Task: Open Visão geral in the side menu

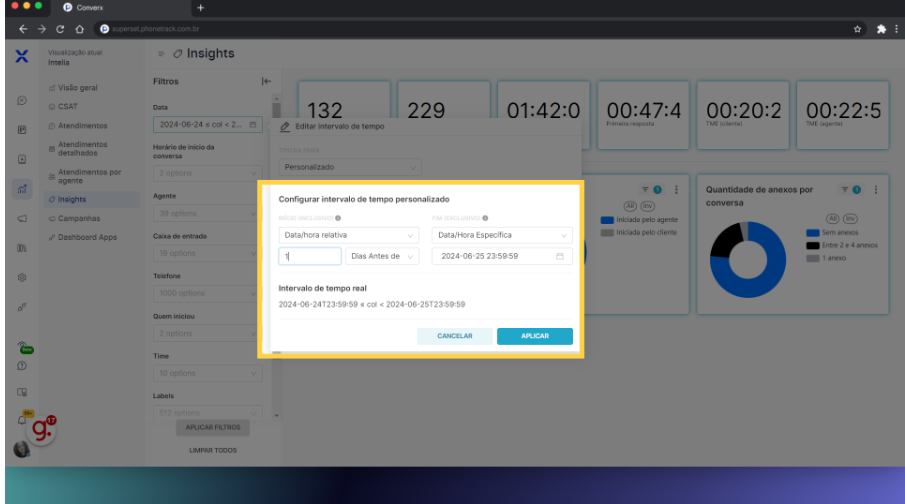Action: tap(78, 88)
